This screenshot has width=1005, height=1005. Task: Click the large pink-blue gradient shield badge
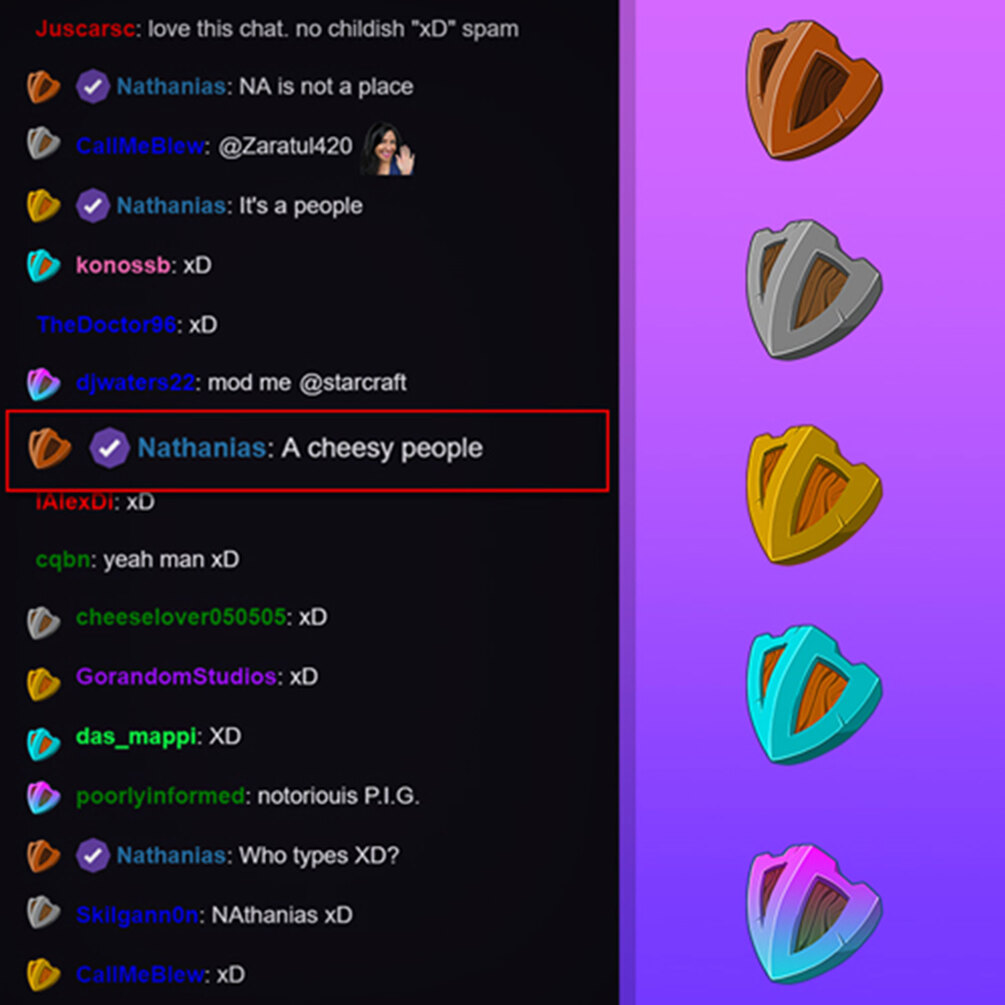tap(813, 913)
